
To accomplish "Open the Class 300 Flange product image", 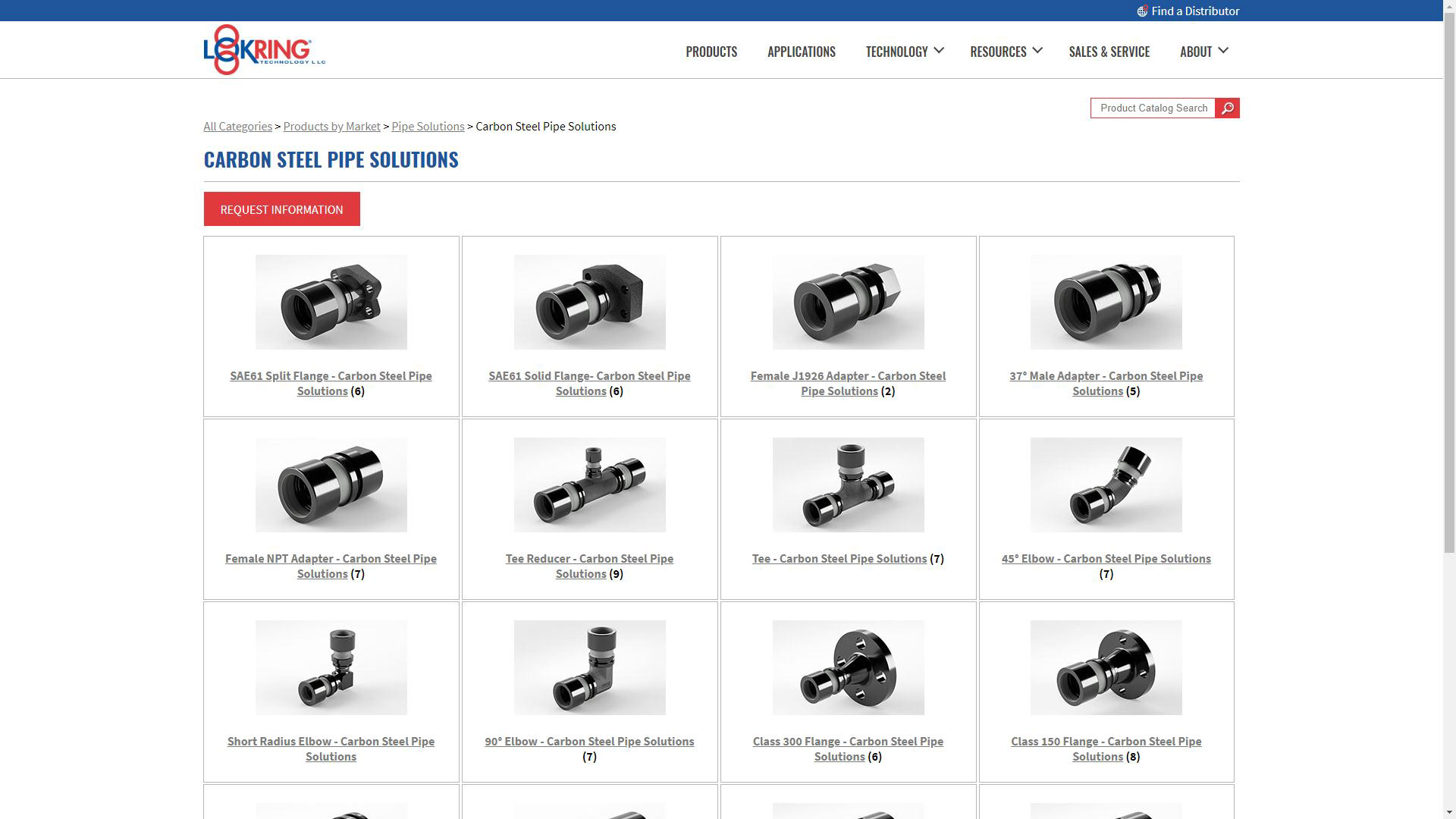I will point(848,667).
